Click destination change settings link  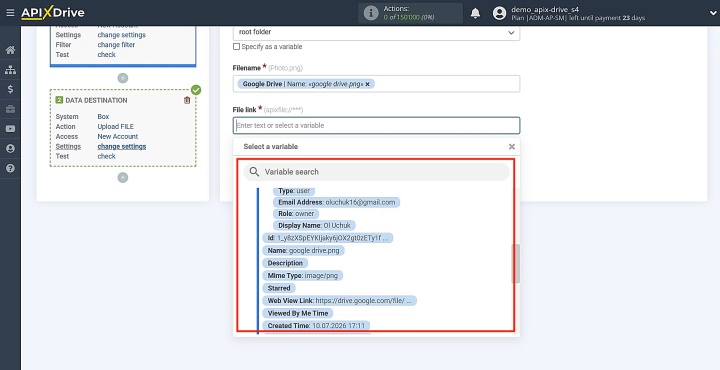pyautogui.click(x=122, y=146)
